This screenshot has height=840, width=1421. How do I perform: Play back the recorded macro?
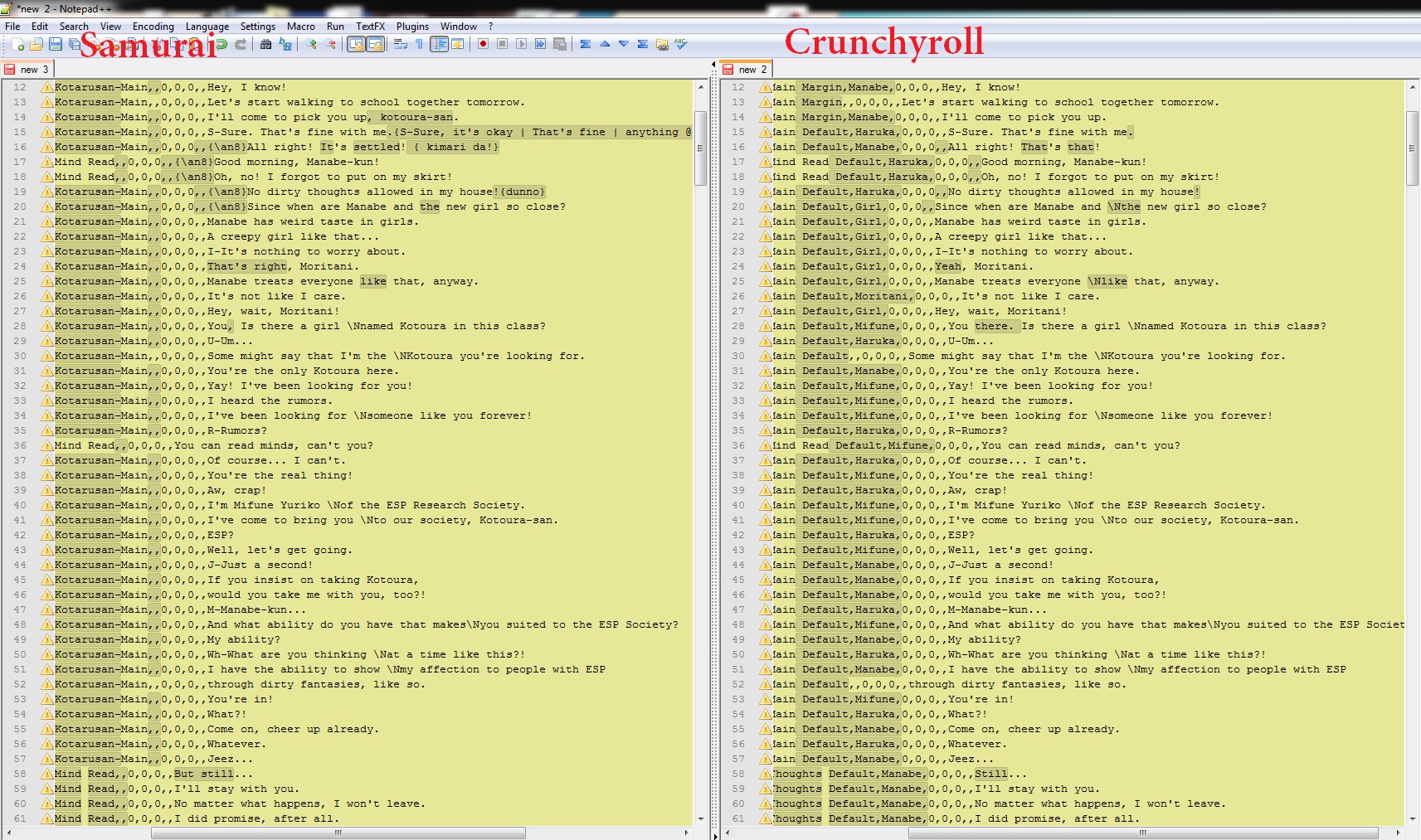521,44
